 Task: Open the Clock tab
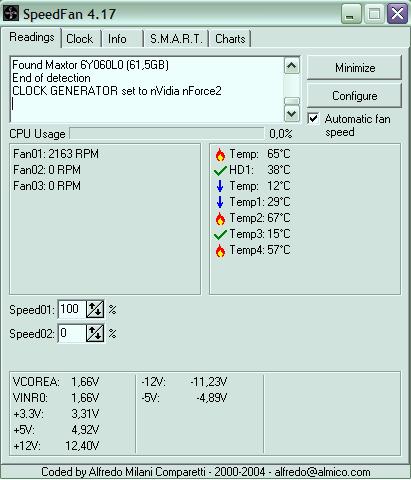(80, 39)
